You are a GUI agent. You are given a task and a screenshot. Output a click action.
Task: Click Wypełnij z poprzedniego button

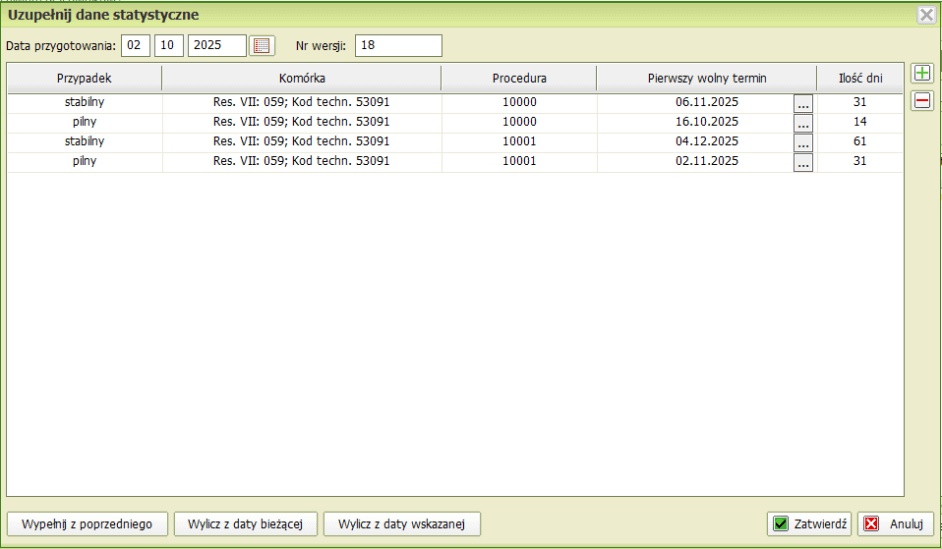86,524
